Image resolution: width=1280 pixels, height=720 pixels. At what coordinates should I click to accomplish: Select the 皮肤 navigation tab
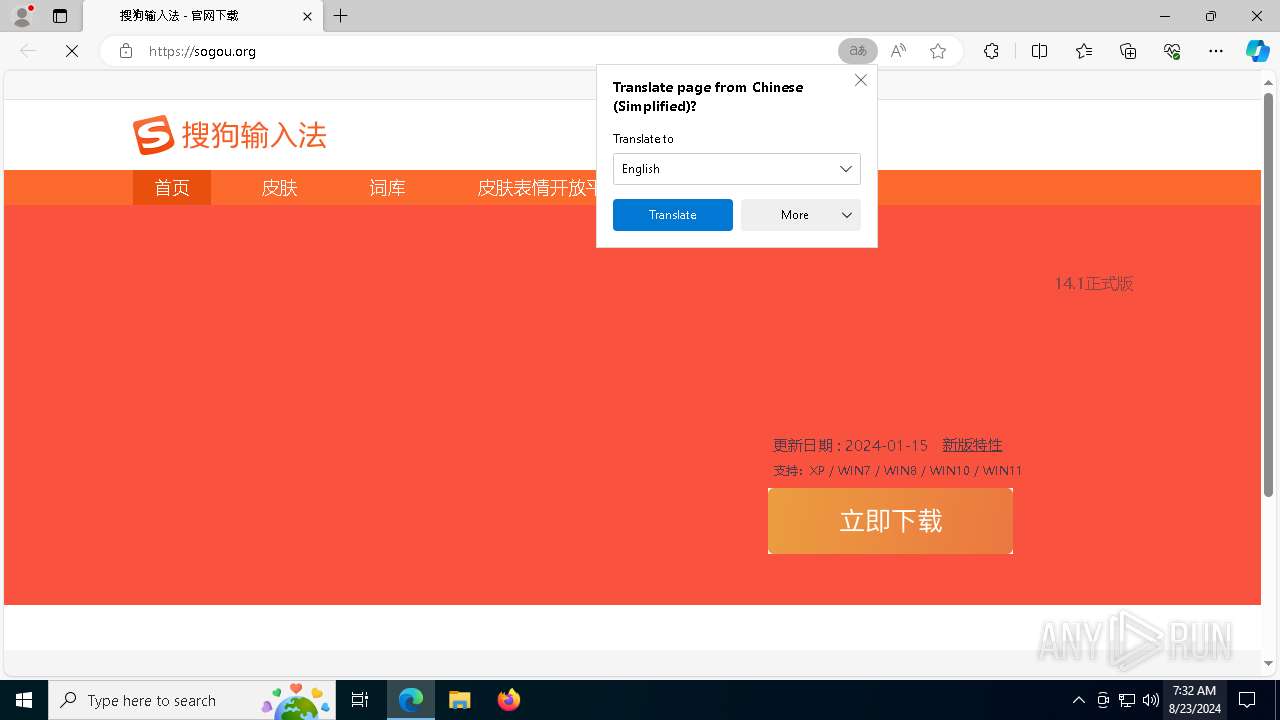click(280, 188)
